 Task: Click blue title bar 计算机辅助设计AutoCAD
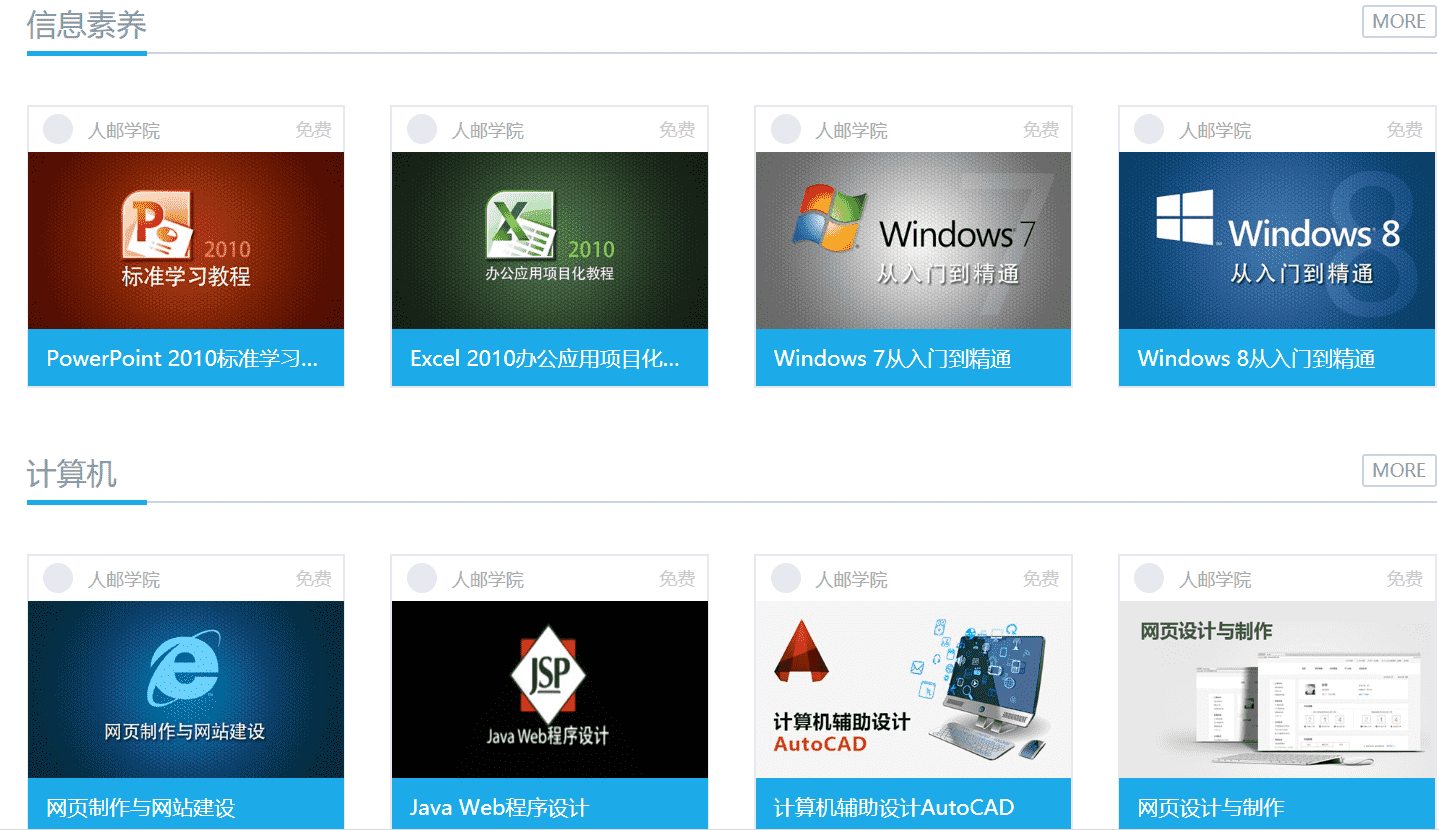913,804
